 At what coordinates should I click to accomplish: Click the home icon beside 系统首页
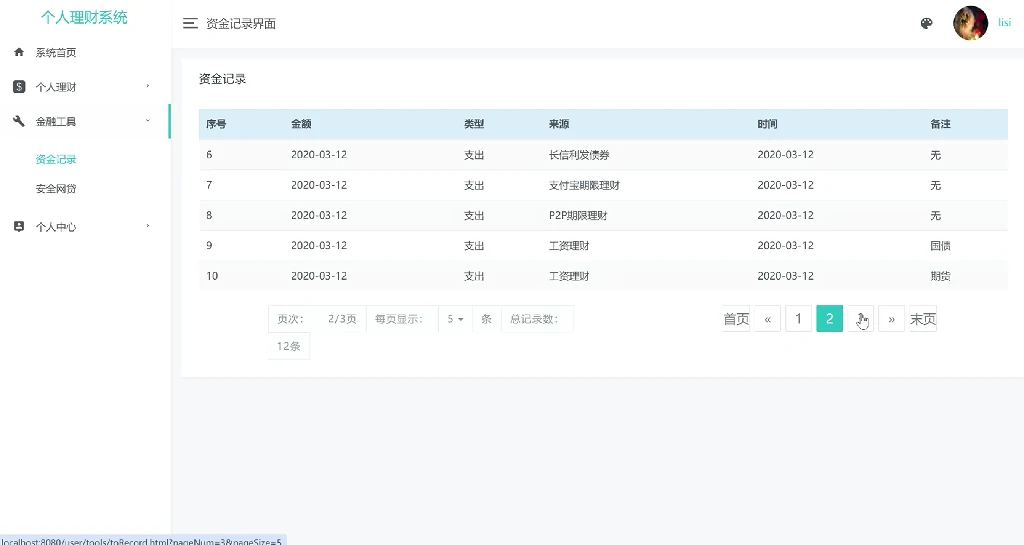(19, 52)
